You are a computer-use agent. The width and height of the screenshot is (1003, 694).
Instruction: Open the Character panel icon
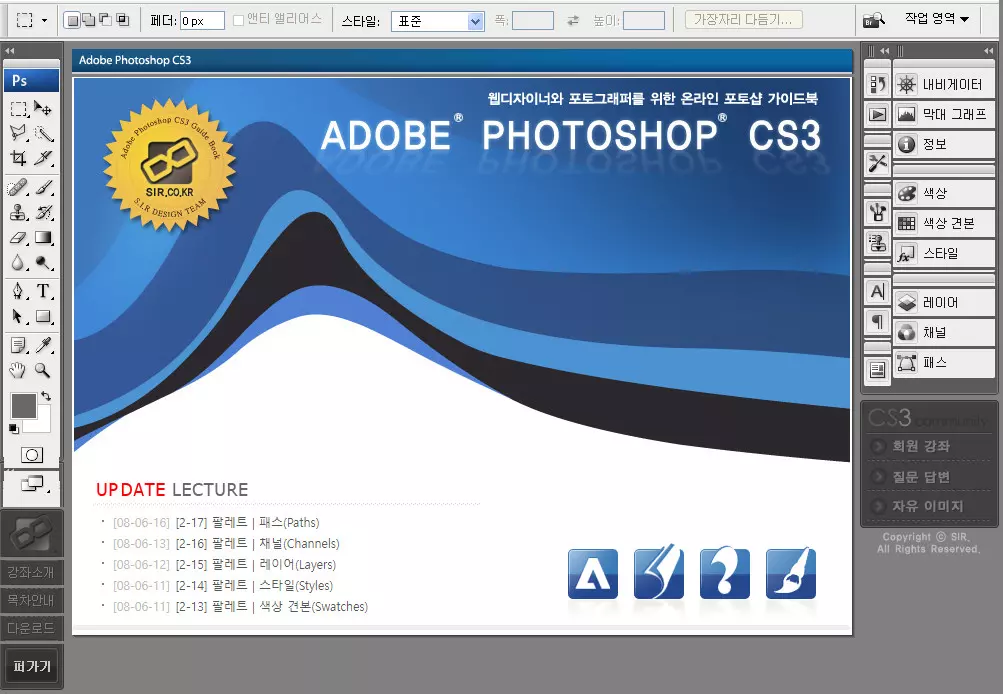878,292
